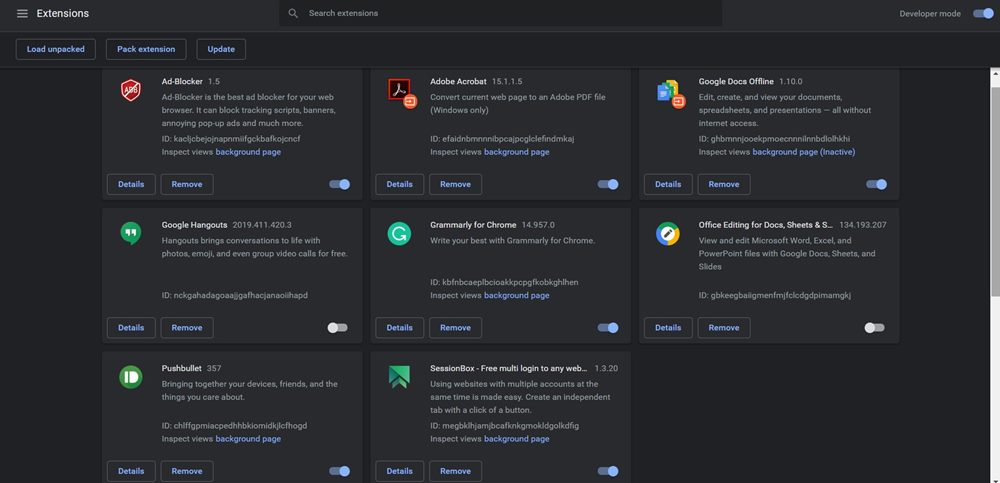Click the Office Editing extension icon
The width and height of the screenshot is (1000, 483).
point(668,234)
